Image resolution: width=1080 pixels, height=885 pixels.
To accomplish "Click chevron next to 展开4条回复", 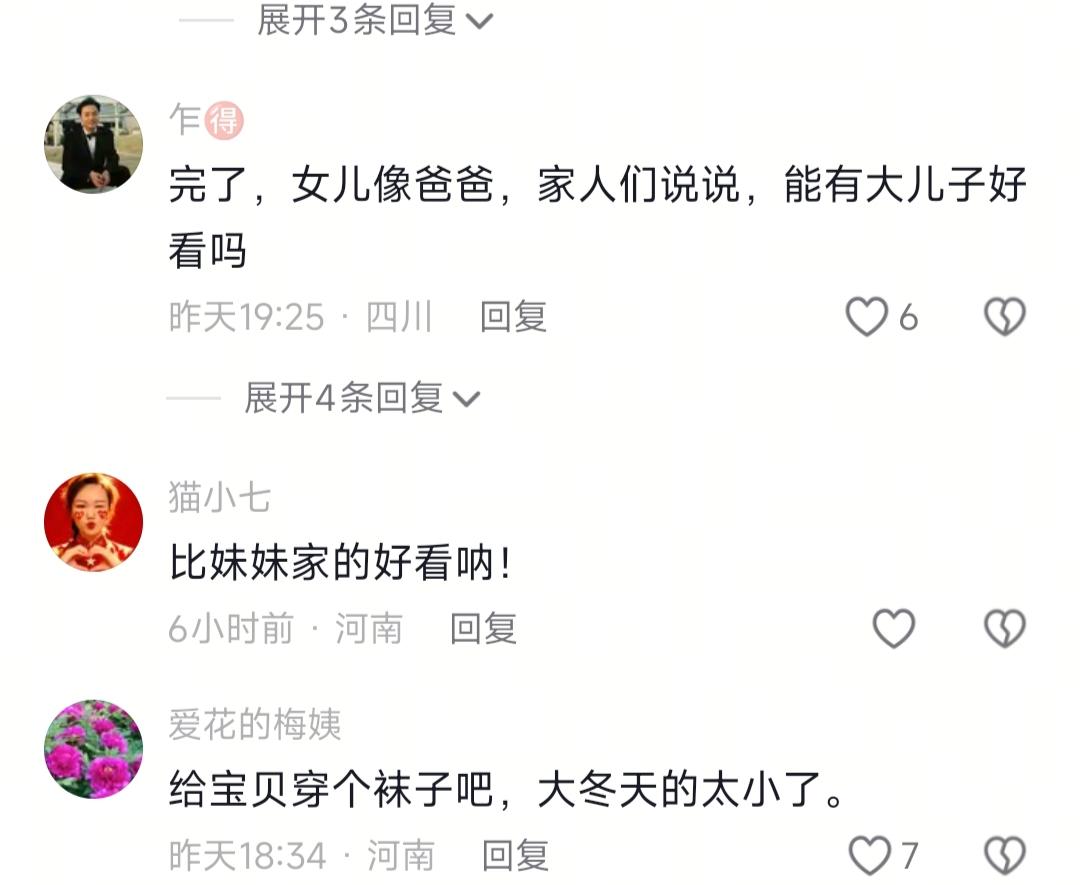I will click(x=466, y=399).
